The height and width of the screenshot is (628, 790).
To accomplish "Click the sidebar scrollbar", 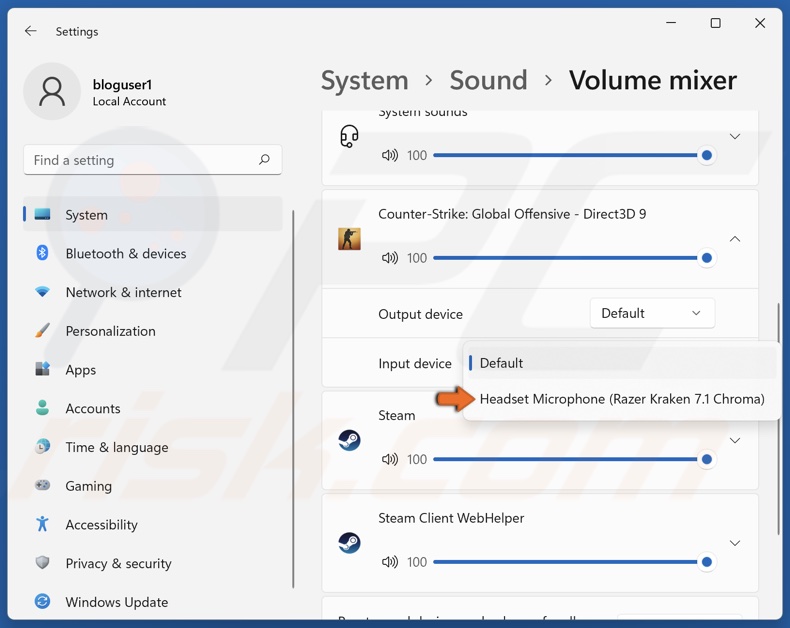I will [x=293, y=399].
